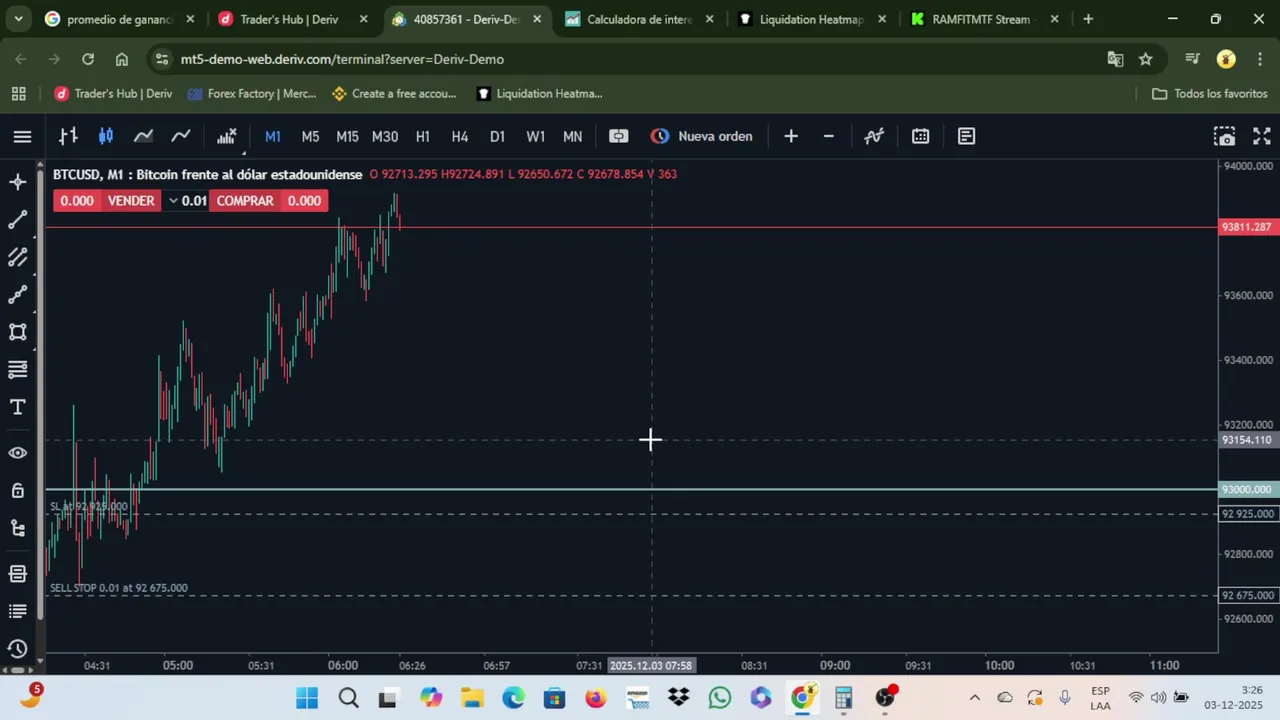This screenshot has height=720, width=1280.
Task: Take a chart screenshot with camera icon
Action: tap(1224, 136)
